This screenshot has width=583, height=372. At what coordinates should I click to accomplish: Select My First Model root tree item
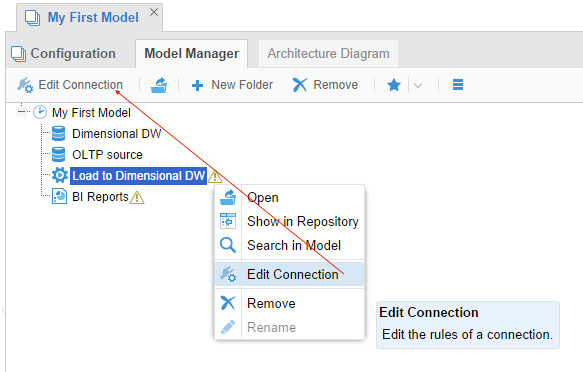point(91,113)
